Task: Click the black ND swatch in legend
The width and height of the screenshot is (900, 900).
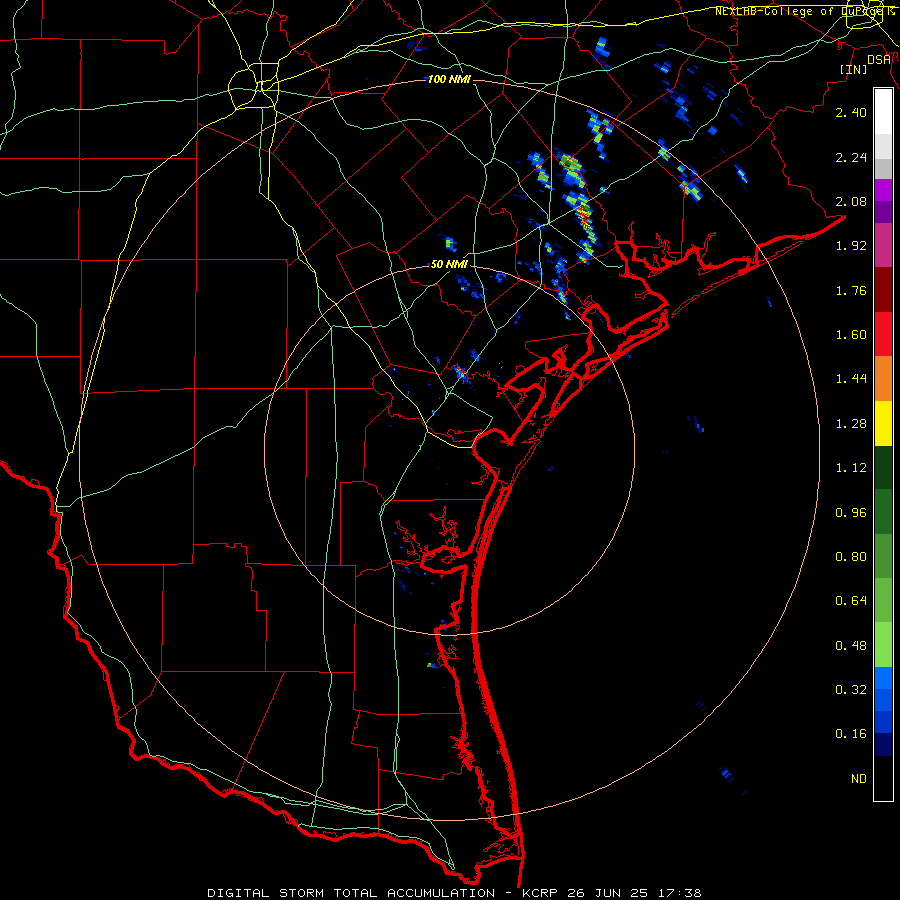Action: 883,778
